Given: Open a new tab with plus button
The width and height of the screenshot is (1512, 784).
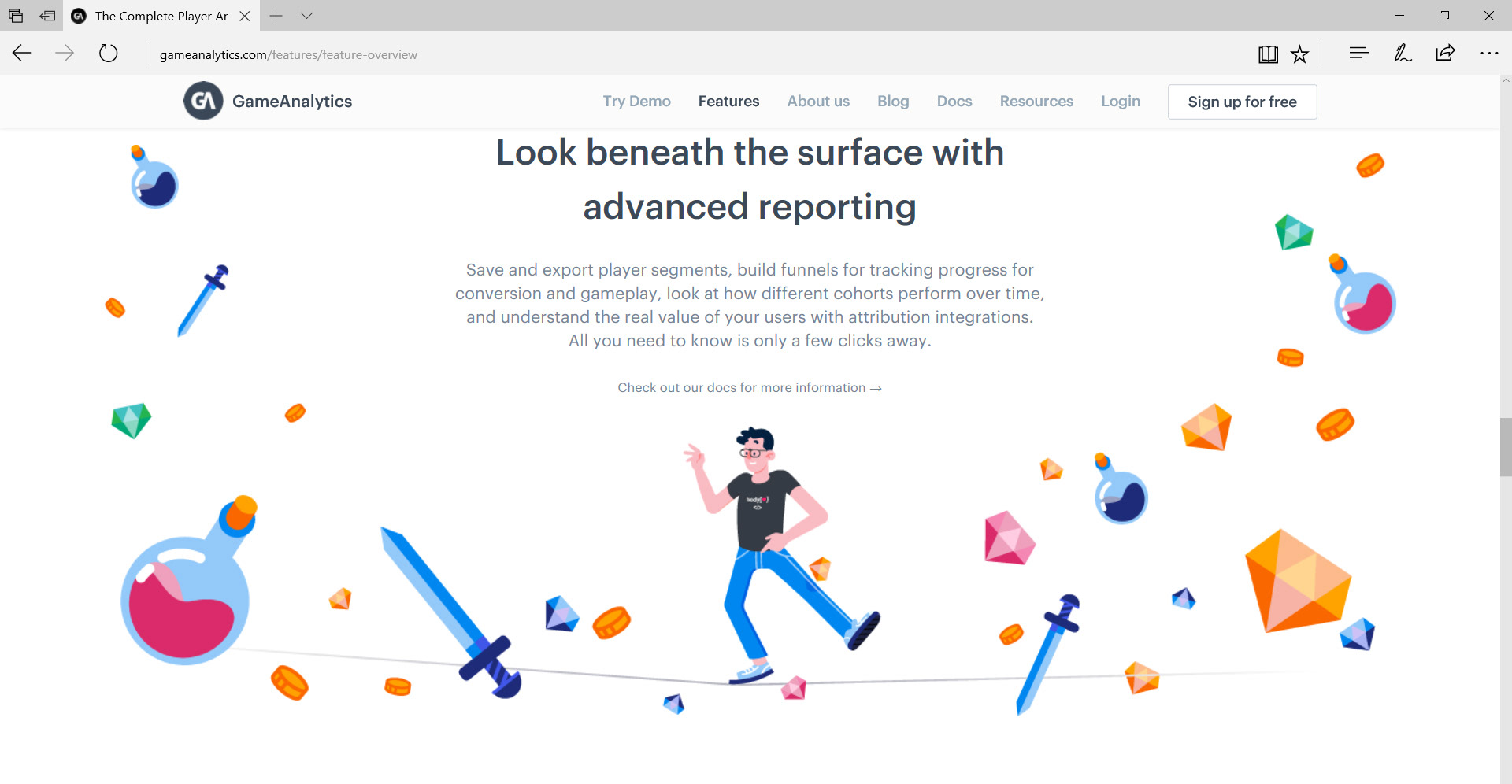Looking at the screenshot, I should [276, 16].
